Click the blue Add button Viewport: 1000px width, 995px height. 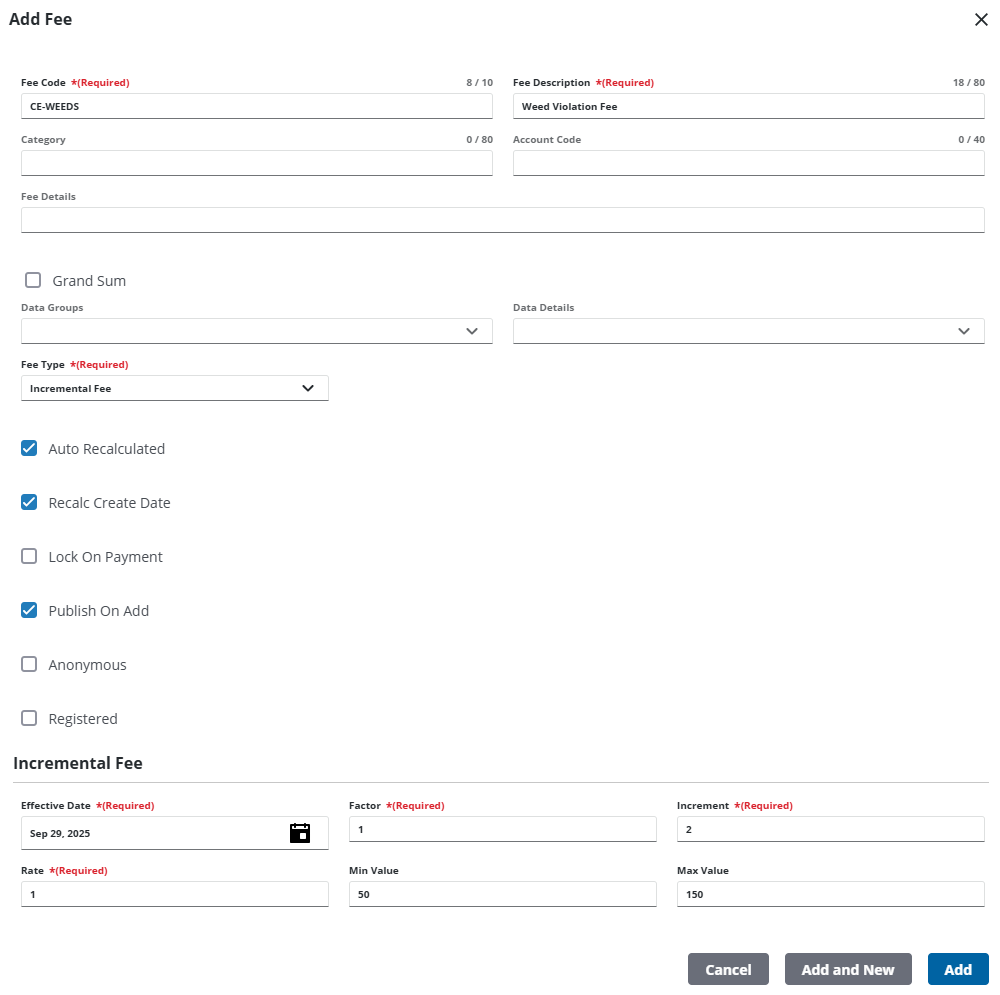point(957,970)
